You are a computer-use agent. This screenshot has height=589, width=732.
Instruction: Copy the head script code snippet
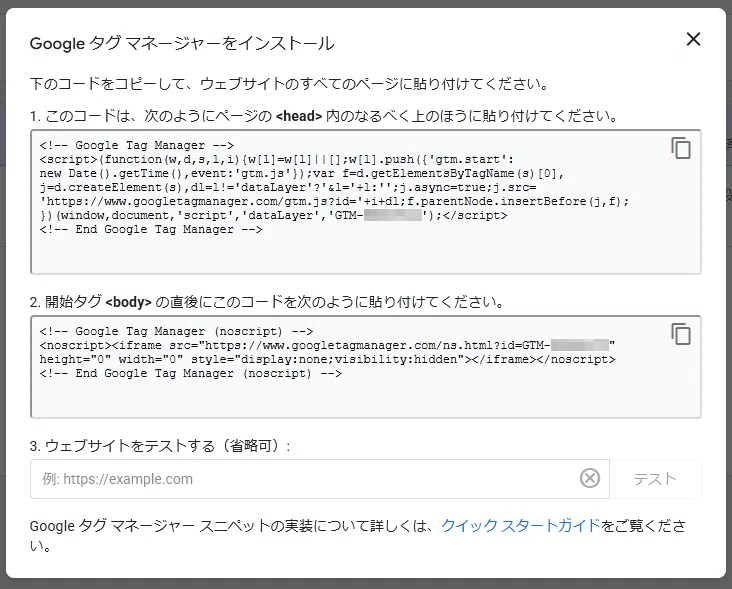pos(681,148)
